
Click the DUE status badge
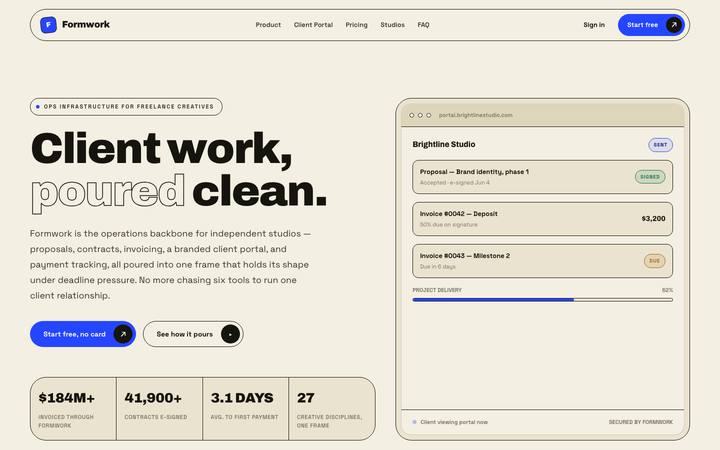coord(654,261)
